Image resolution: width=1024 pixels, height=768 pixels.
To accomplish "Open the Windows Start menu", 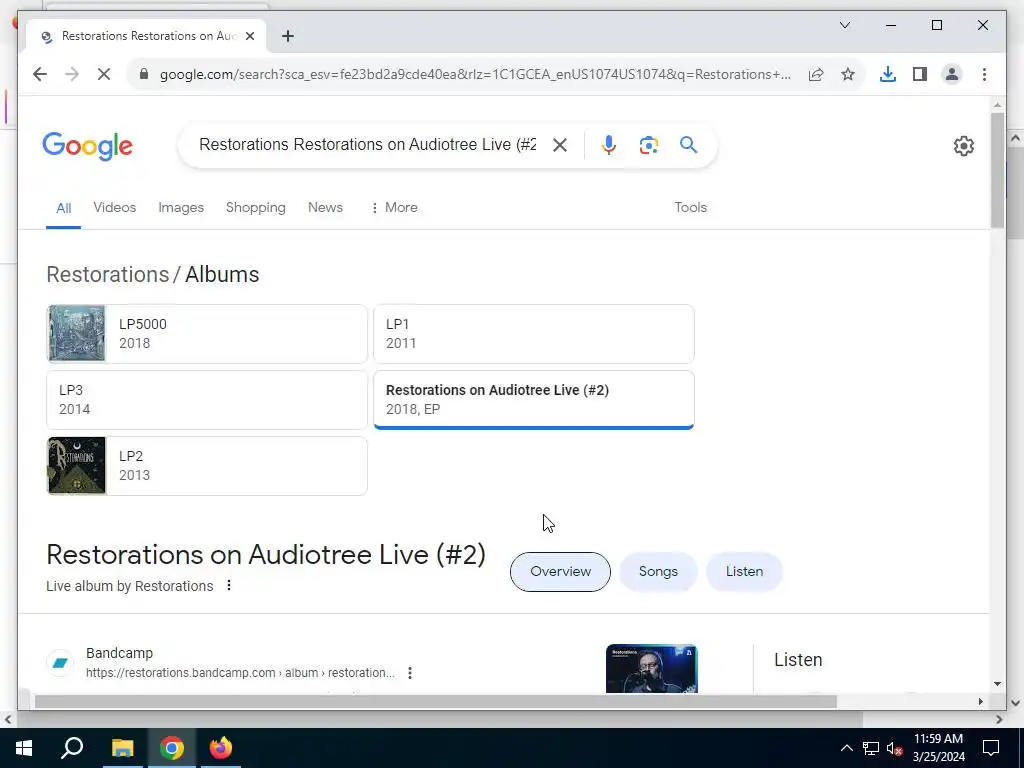I will click(x=24, y=748).
